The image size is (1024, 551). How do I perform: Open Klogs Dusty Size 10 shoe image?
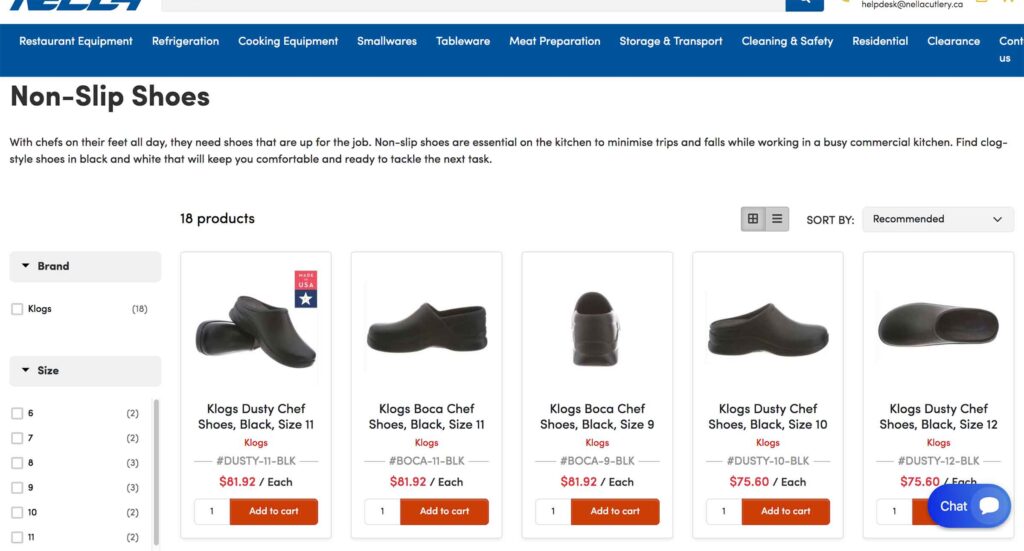(767, 329)
